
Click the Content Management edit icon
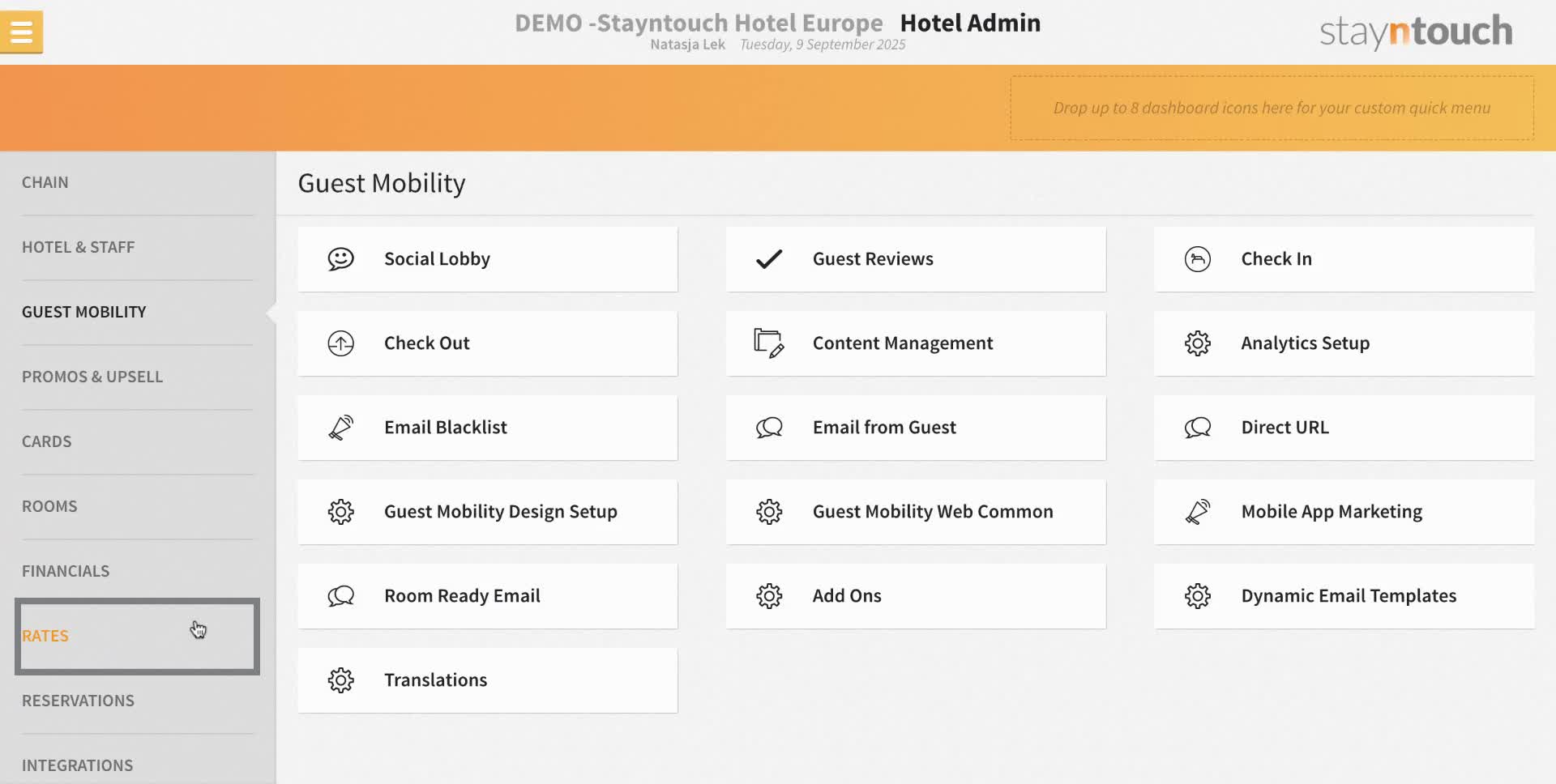(x=769, y=343)
